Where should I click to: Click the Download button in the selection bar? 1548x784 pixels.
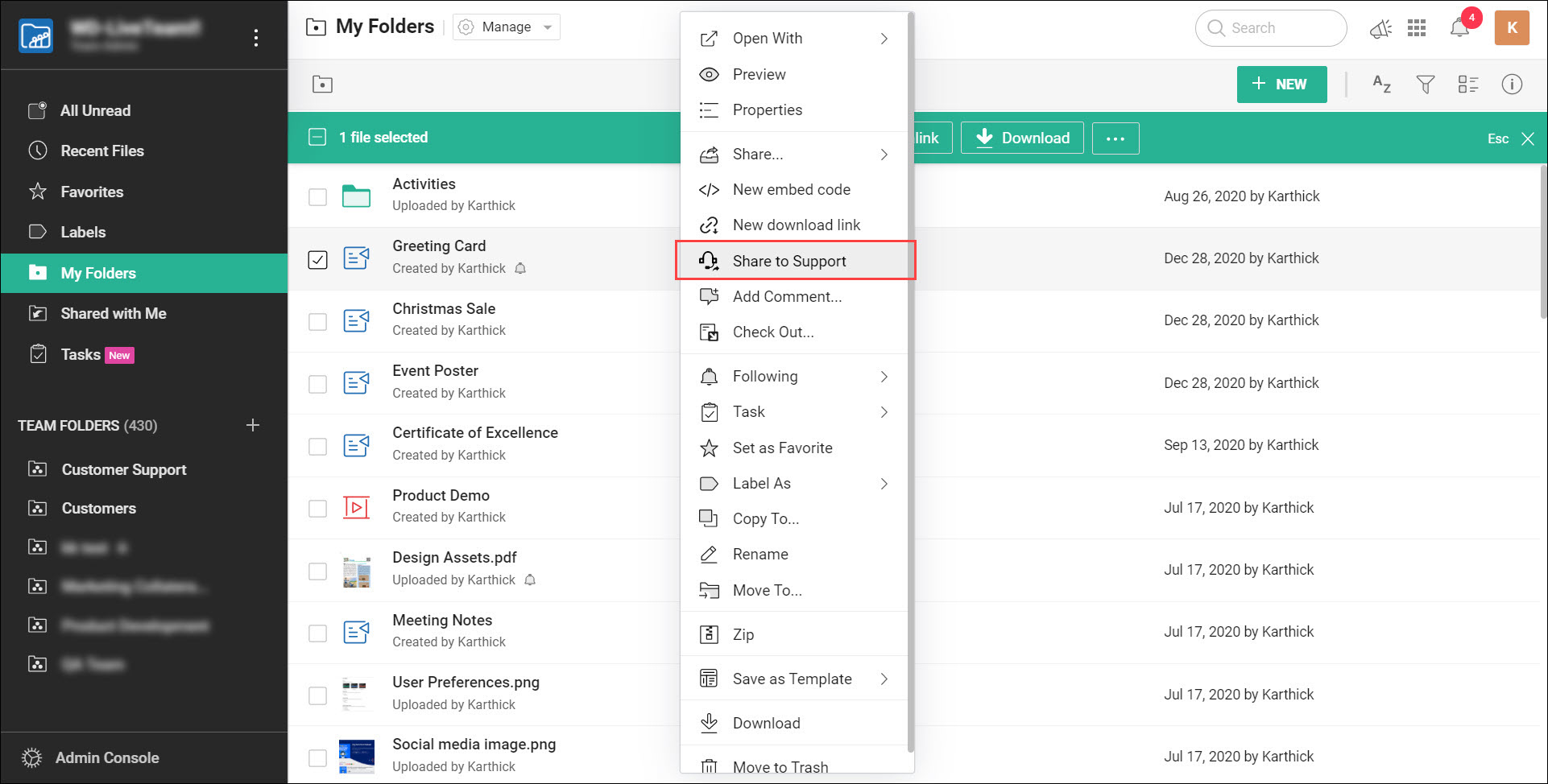(1021, 138)
